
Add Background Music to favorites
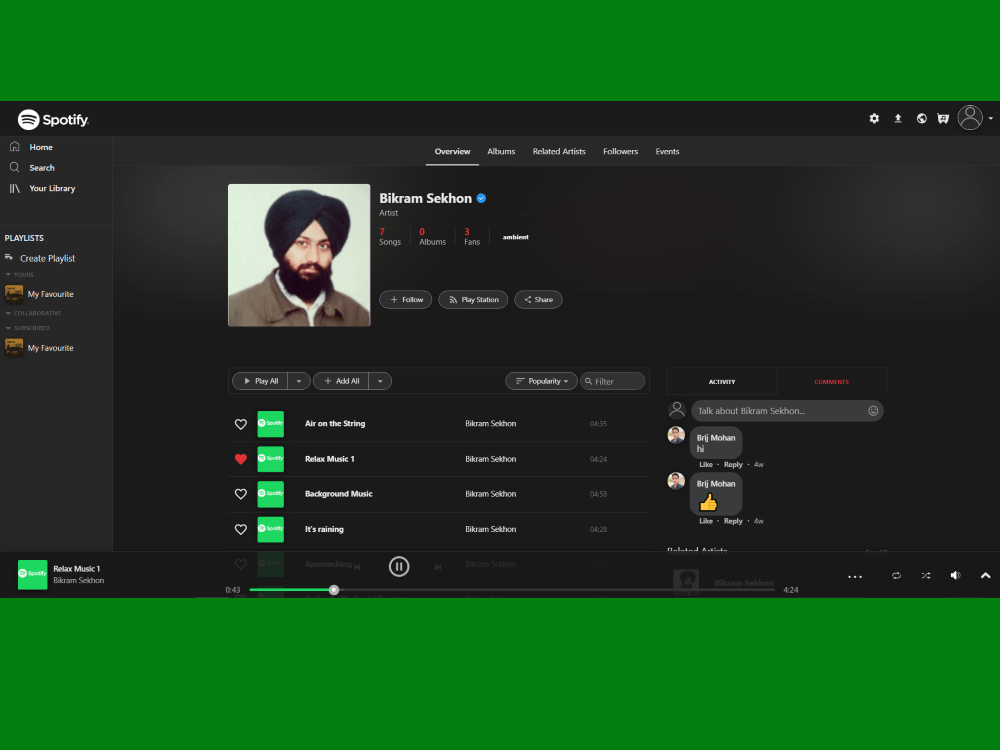tap(240, 494)
